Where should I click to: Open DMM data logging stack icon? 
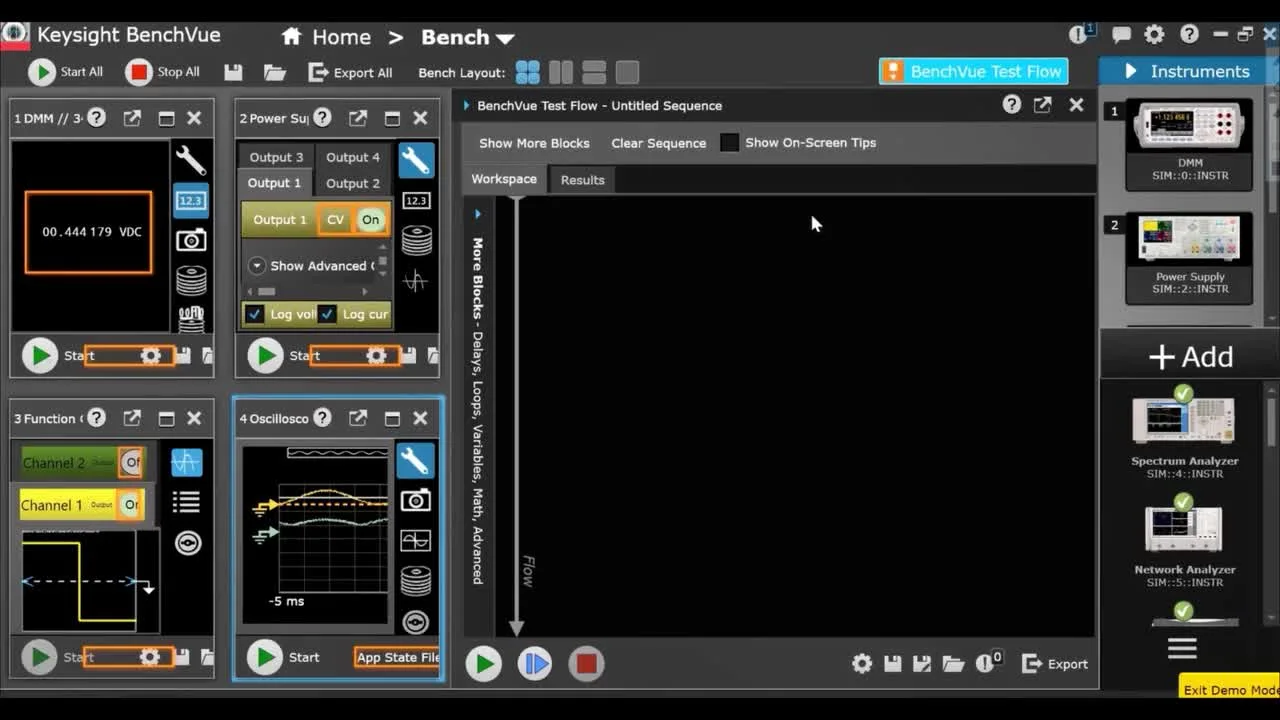[x=191, y=280]
